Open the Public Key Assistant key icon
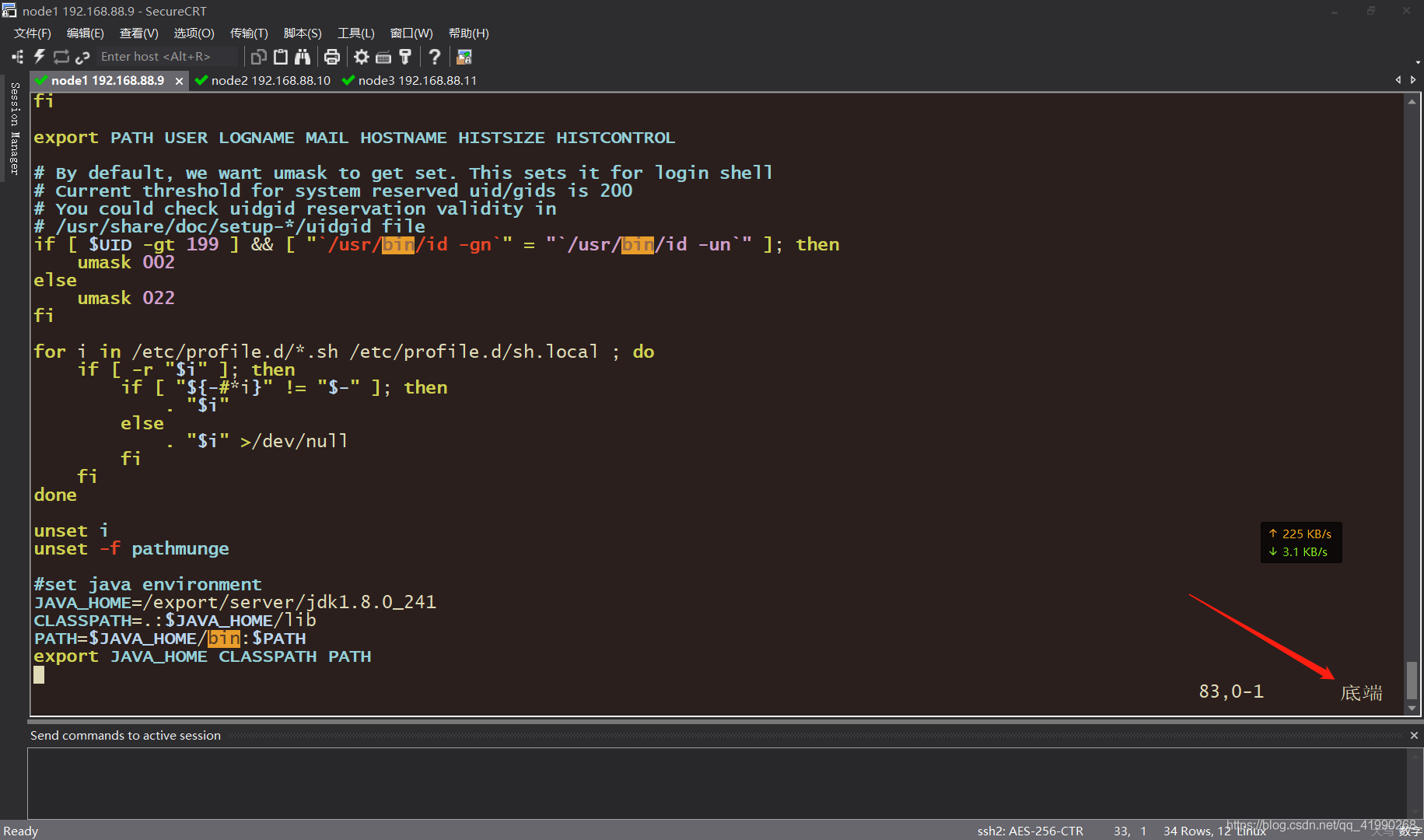 pyautogui.click(x=405, y=57)
